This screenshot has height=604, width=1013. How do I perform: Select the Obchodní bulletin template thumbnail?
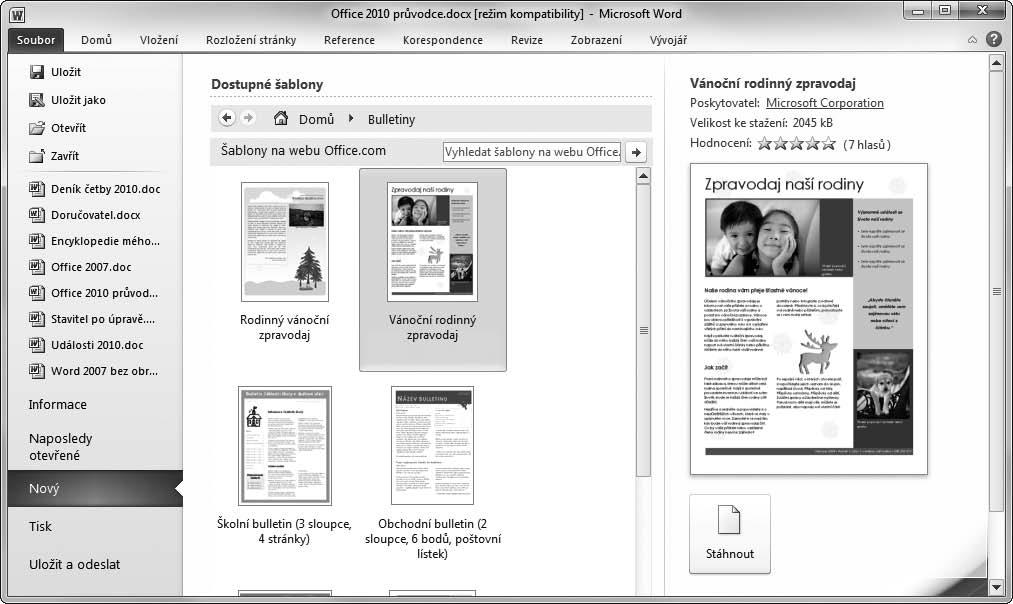432,446
